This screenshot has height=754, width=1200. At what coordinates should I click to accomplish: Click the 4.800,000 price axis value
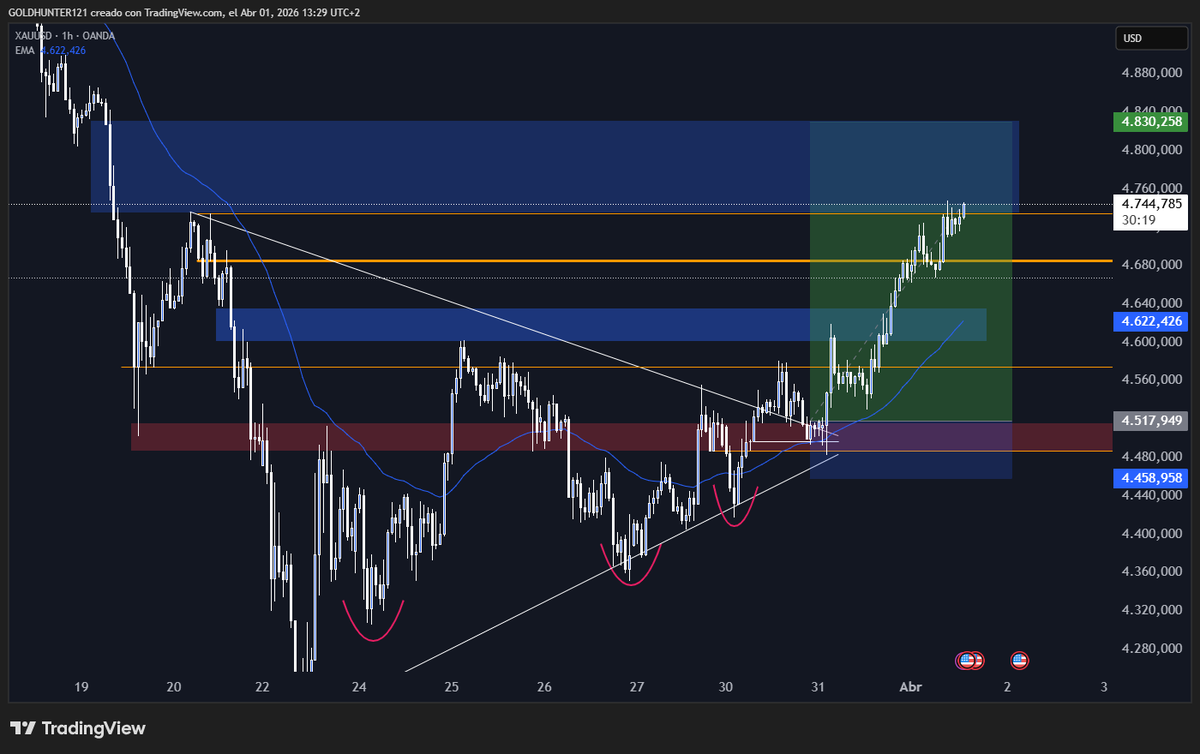pyautogui.click(x=1152, y=150)
